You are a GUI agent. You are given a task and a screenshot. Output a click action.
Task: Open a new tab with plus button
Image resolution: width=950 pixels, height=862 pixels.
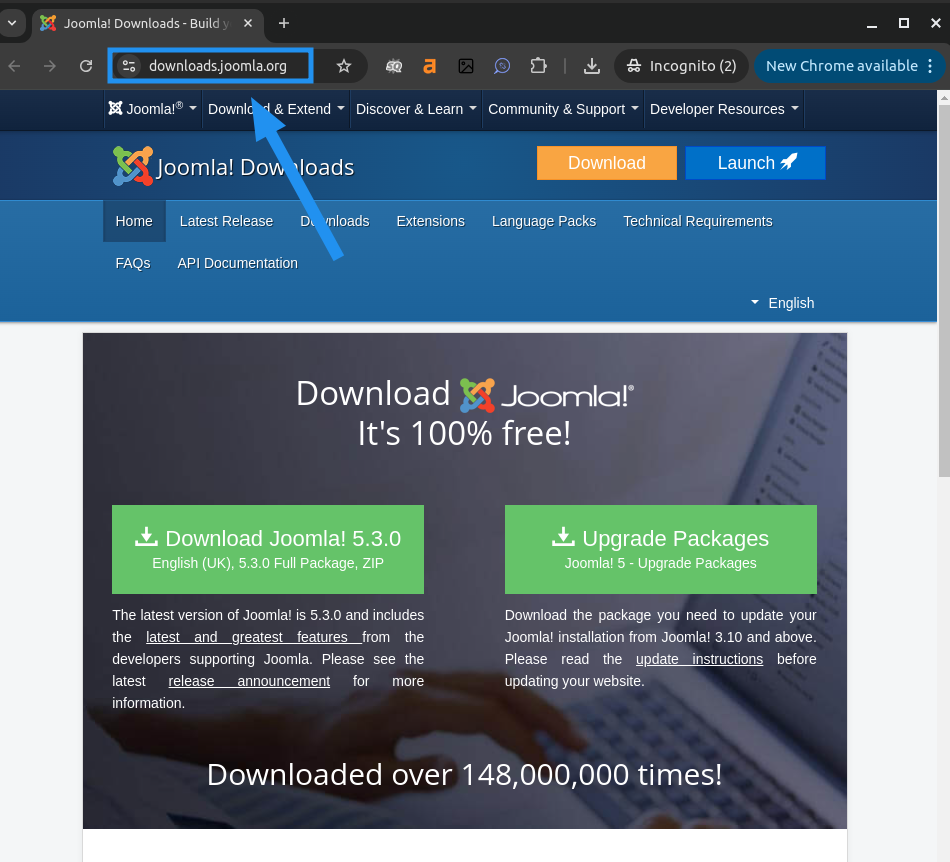click(284, 24)
